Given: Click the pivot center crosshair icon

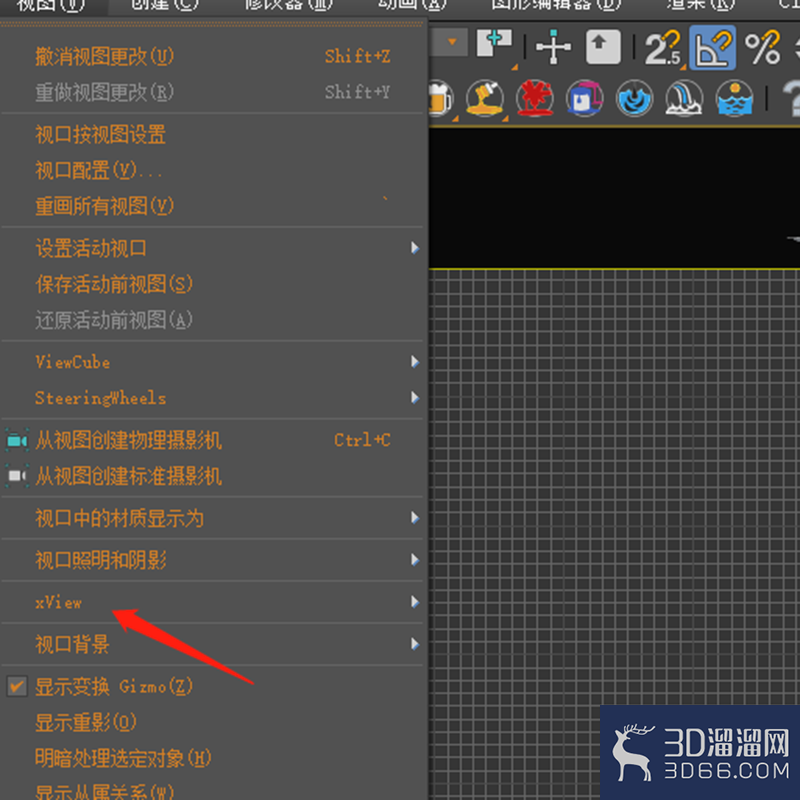Looking at the screenshot, I should click(553, 47).
